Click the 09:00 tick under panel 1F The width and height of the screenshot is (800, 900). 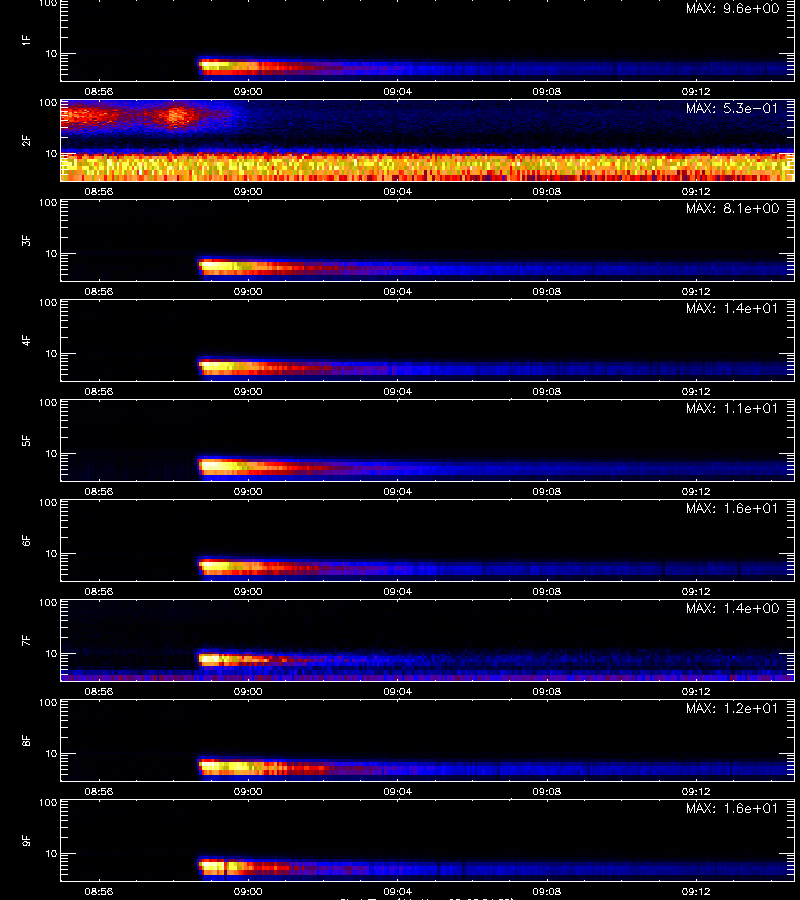click(248, 91)
